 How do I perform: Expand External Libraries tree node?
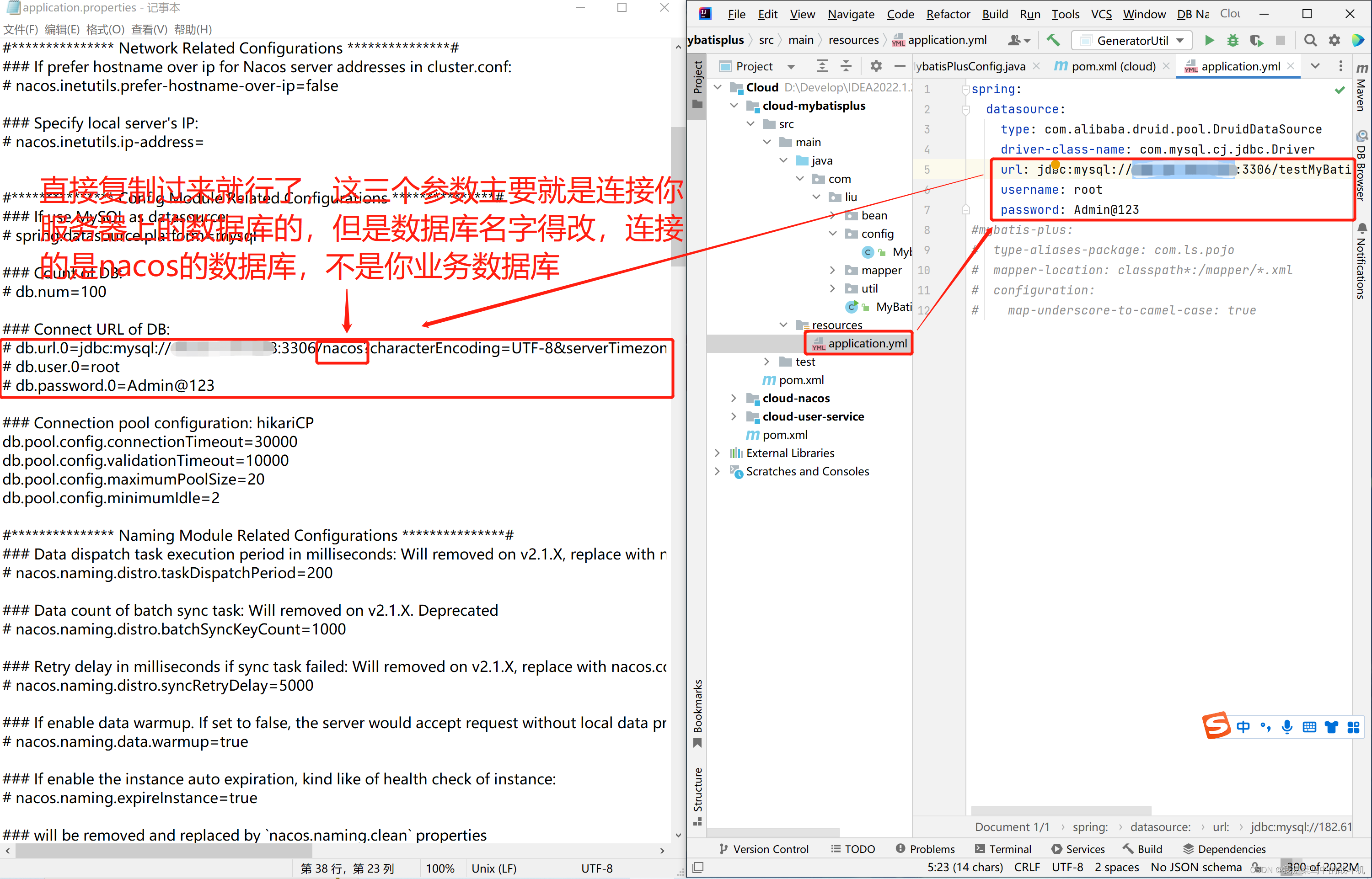718,453
